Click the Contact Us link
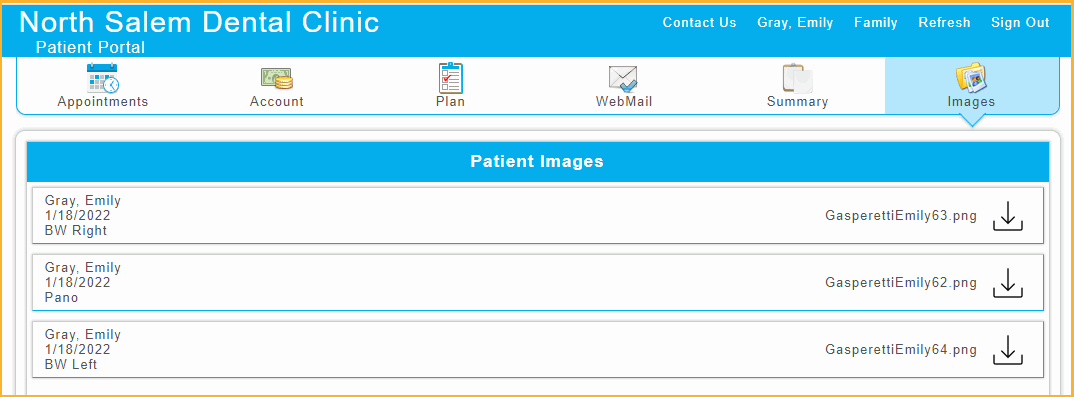This screenshot has height=397, width=1074. [699, 23]
